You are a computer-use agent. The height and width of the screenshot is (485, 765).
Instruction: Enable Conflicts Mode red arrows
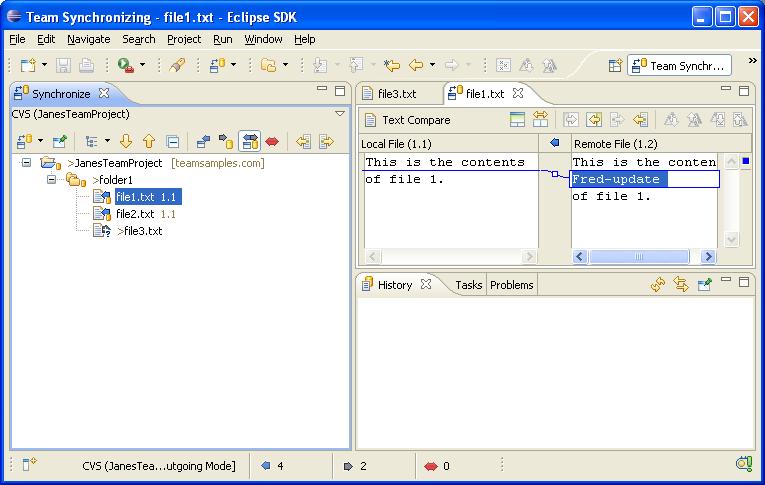pos(272,141)
